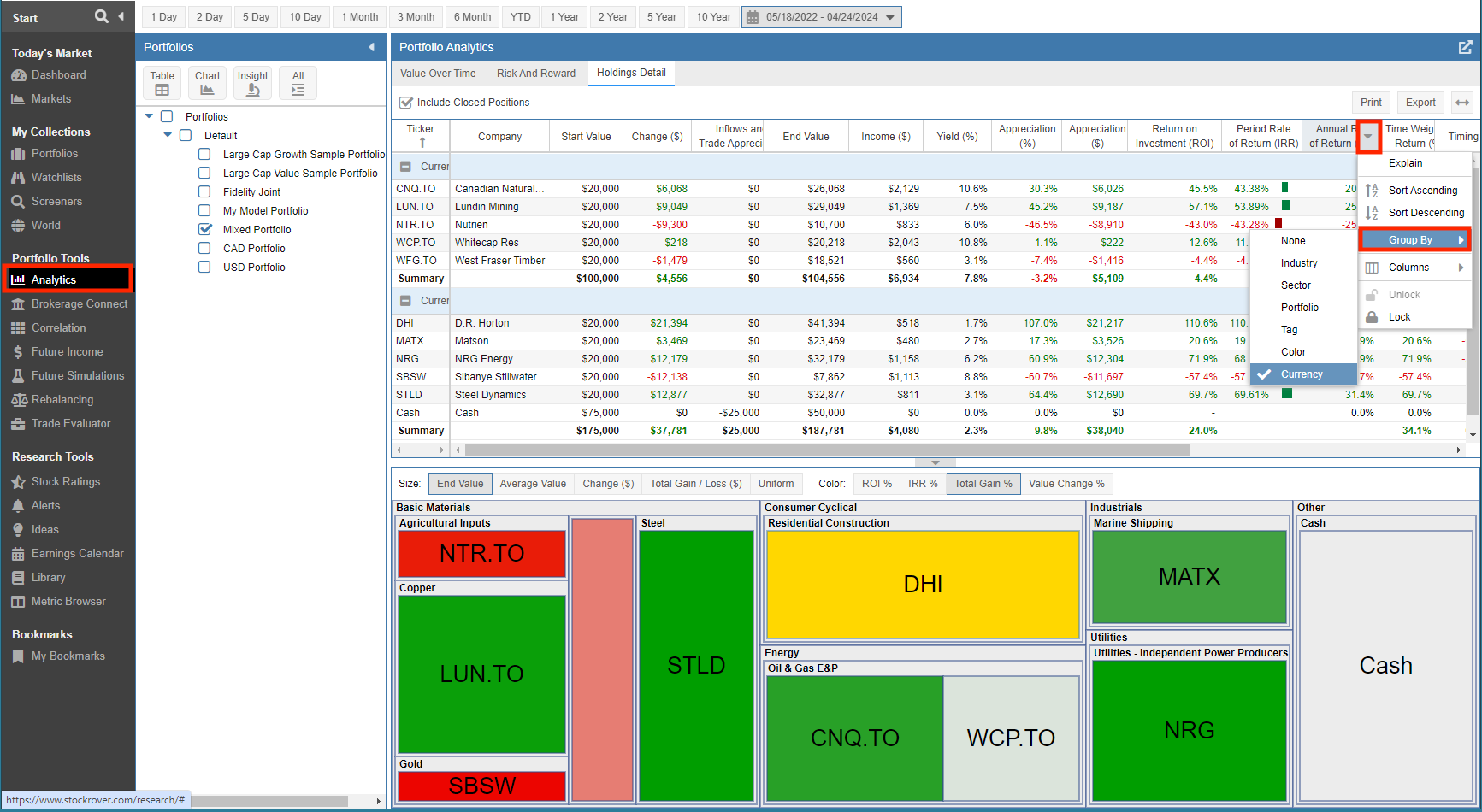
Task: Click Trade Evaluator briefcase icon
Action: 18,424
